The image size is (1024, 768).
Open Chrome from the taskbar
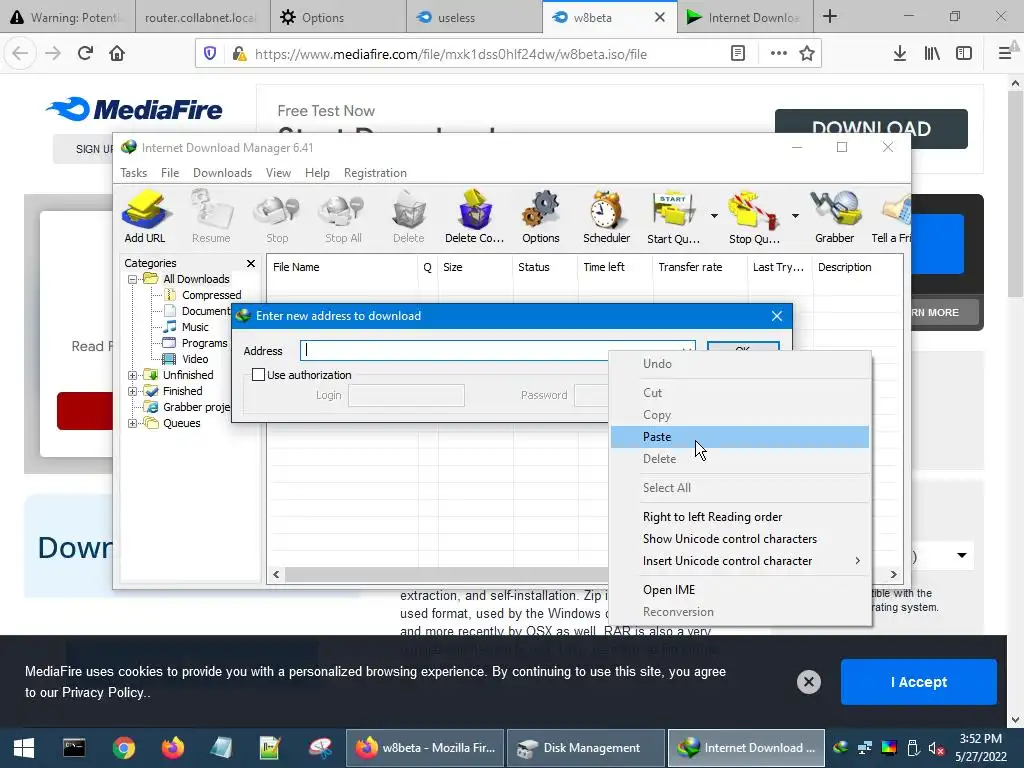(123, 748)
